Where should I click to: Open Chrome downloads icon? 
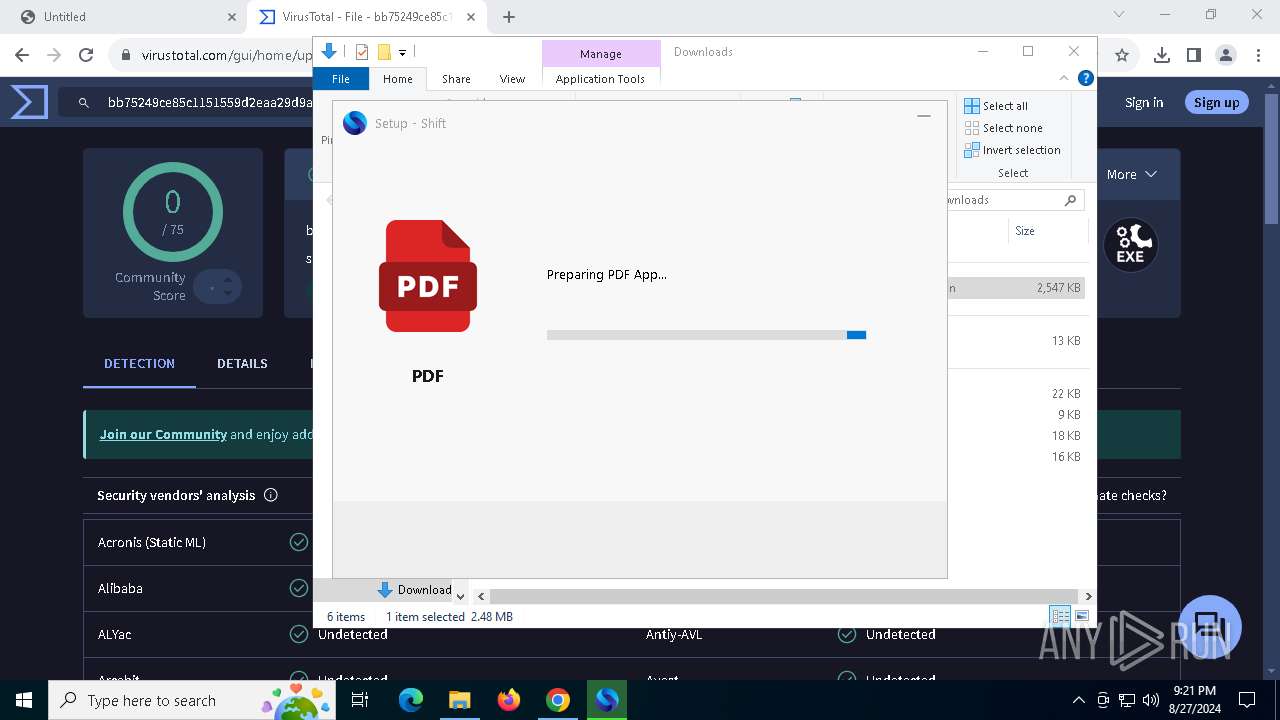1162,55
